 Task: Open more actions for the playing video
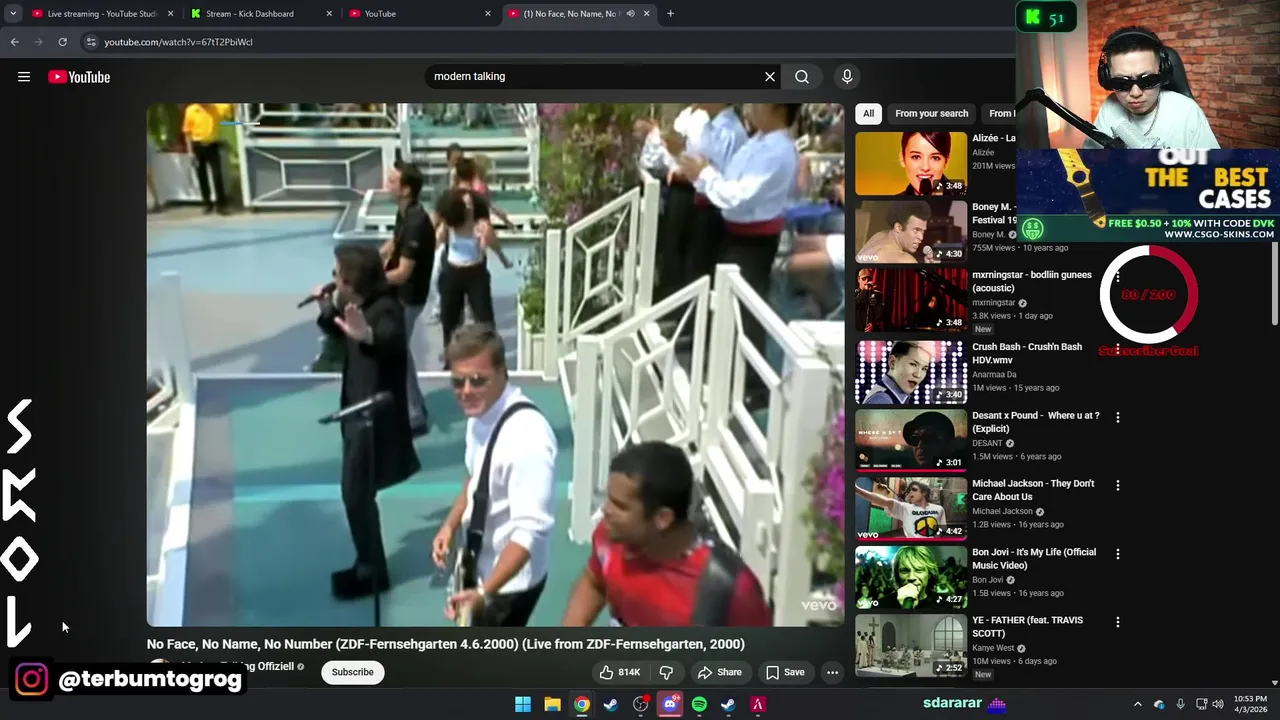click(x=832, y=672)
